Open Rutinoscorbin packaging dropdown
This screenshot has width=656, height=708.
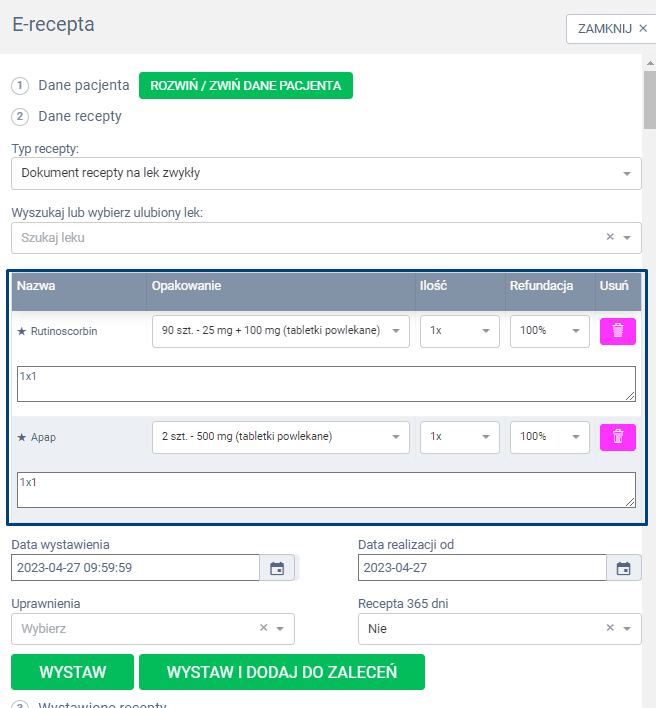(x=280, y=331)
